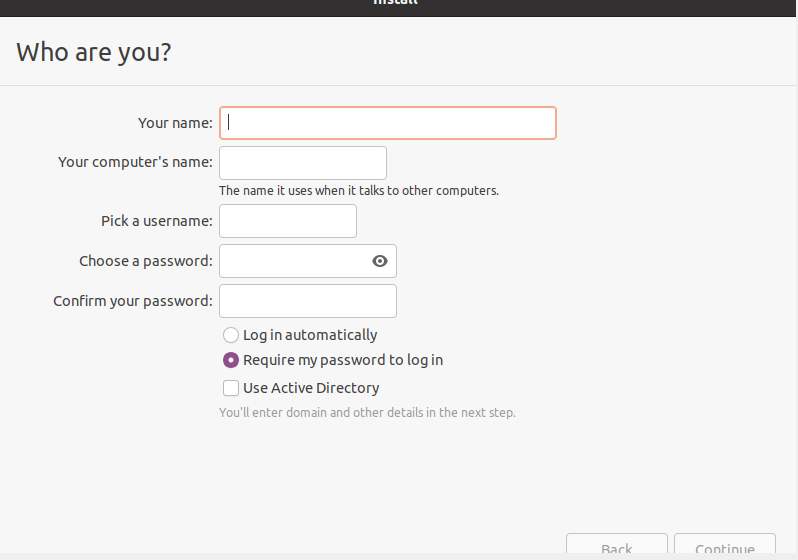
Task: Go to the previous step with Back
Action: click(616, 545)
